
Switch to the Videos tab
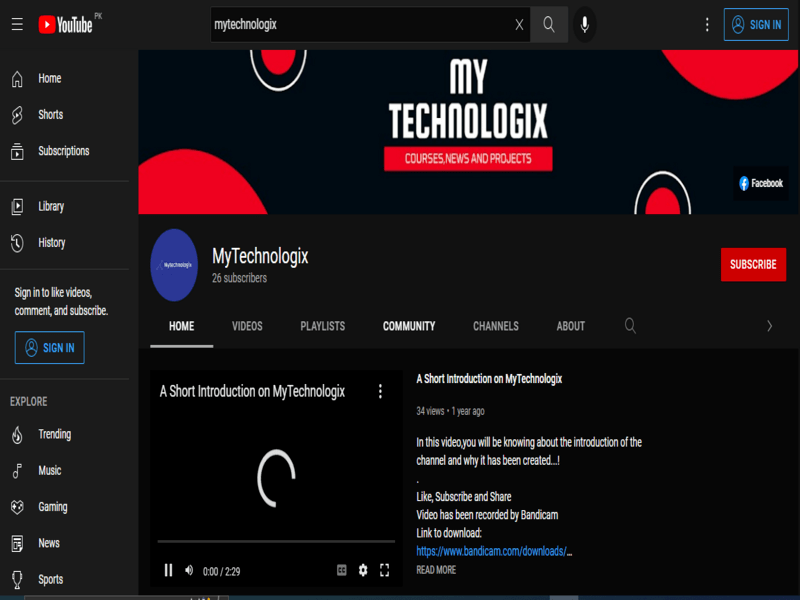coord(247,326)
